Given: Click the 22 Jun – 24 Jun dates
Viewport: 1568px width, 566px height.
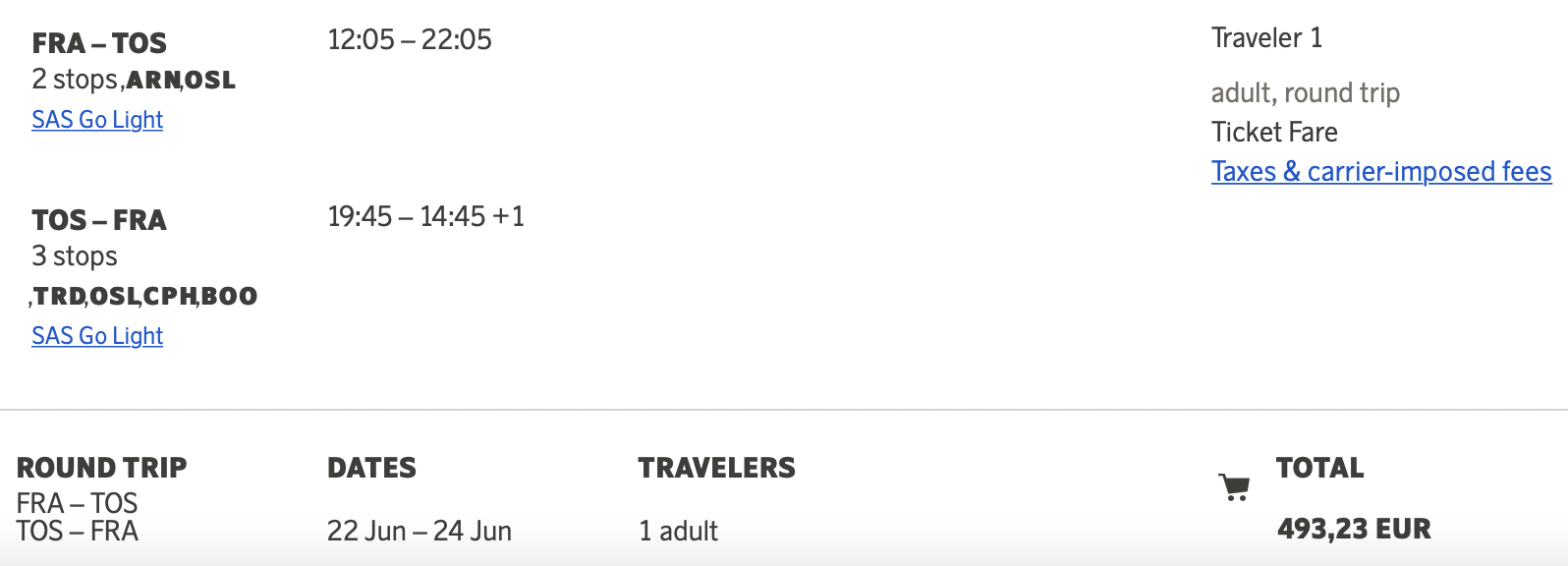Looking at the screenshot, I should coord(420,532).
